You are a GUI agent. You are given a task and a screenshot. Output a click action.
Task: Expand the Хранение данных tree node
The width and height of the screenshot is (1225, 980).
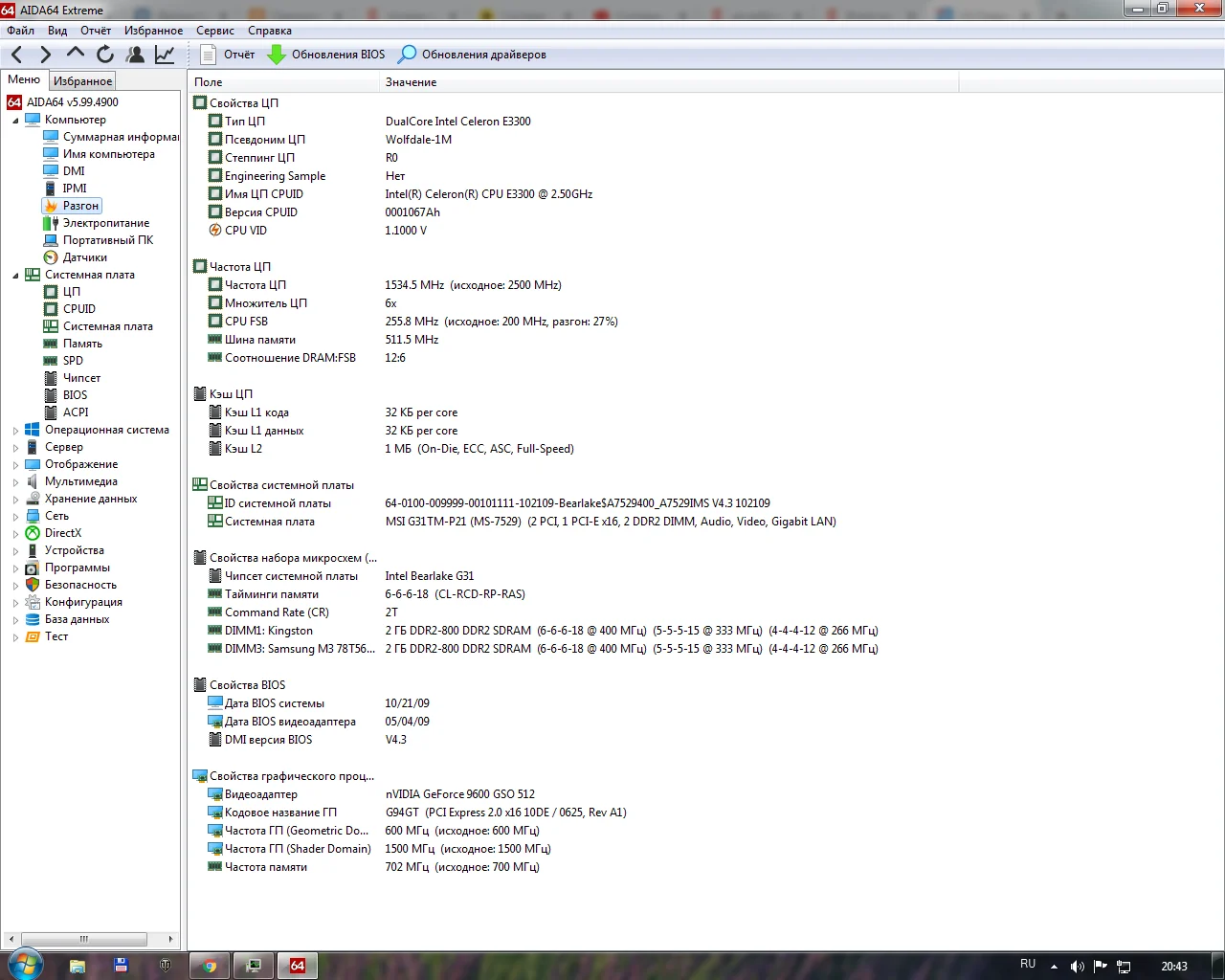click(15, 500)
